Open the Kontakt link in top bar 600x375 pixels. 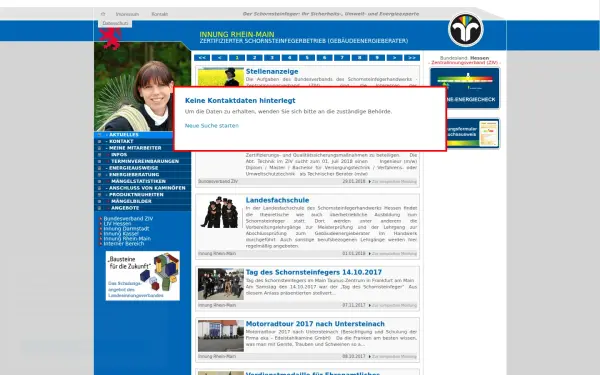tap(160, 14)
